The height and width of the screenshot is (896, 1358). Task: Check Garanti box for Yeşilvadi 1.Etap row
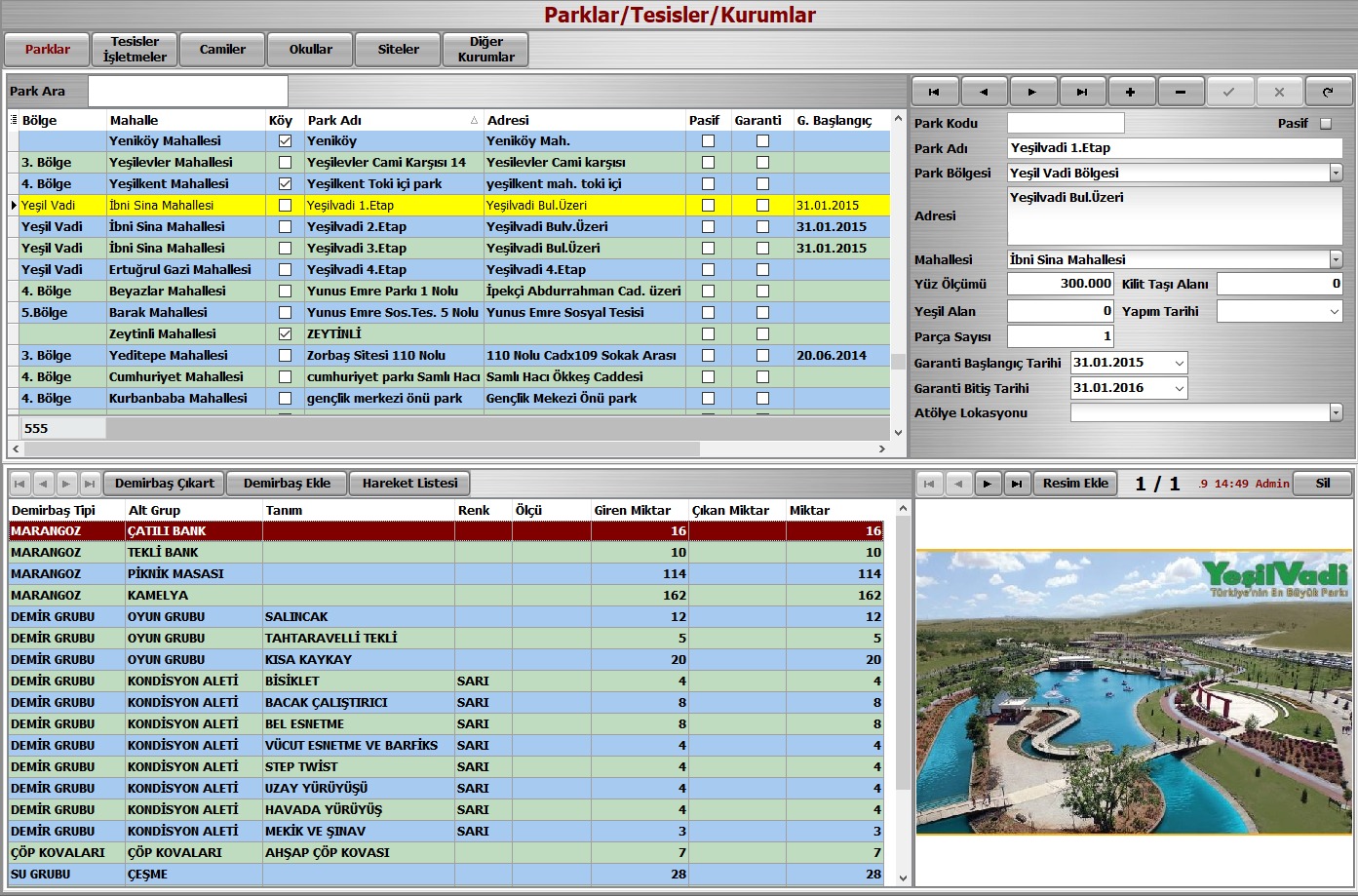point(762,206)
